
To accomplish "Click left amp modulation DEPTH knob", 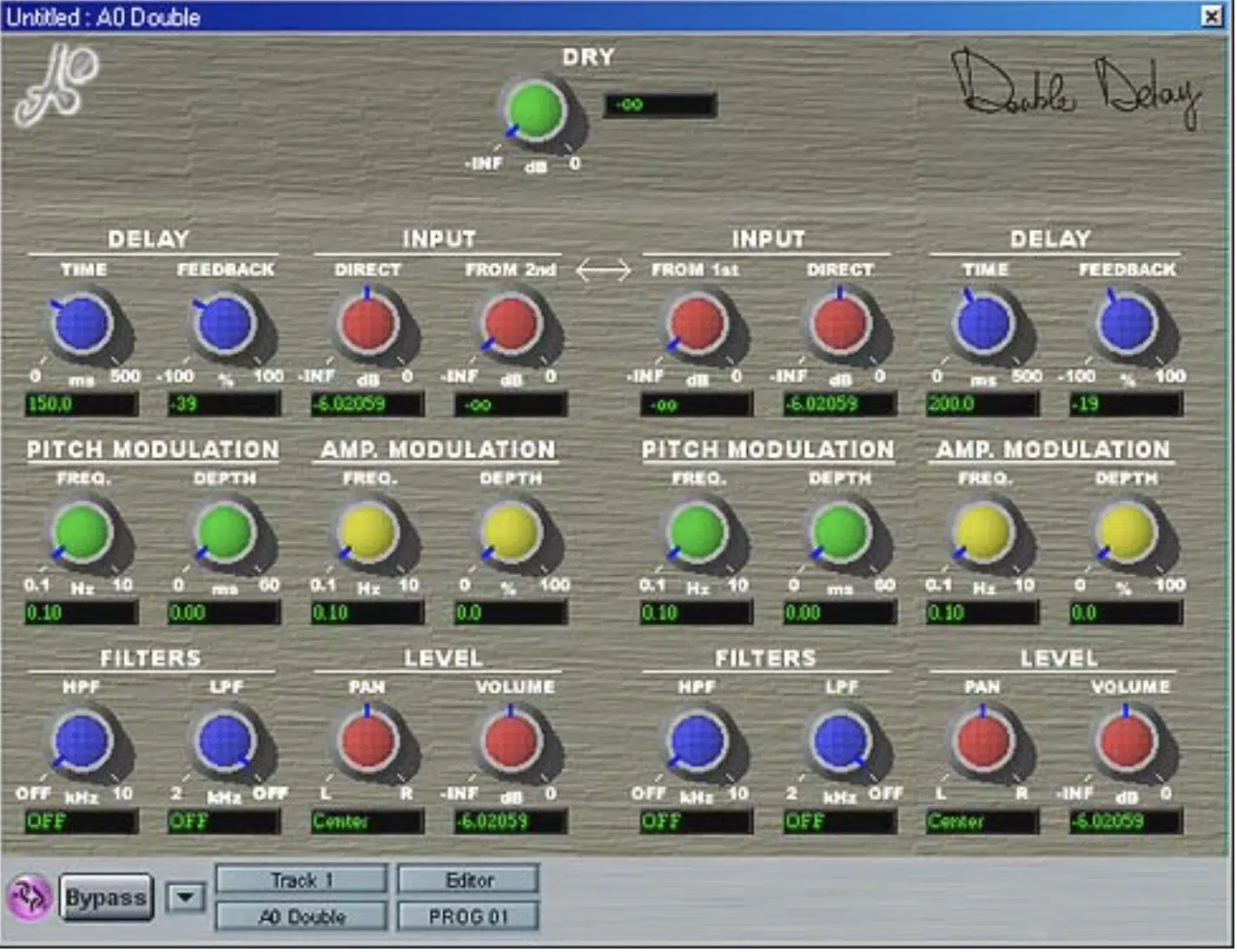I will point(511,532).
